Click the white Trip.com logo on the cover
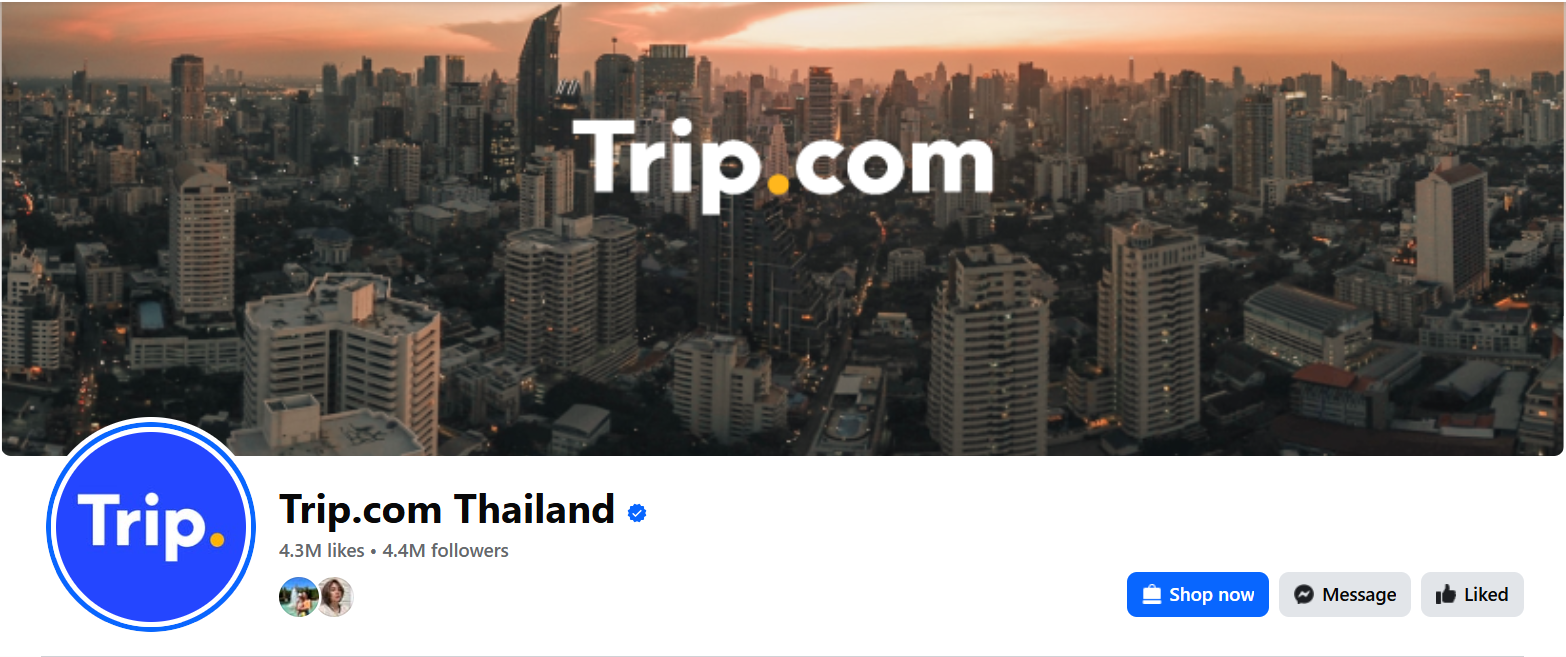The width and height of the screenshot is (1566, 657). tap(782, 162)
